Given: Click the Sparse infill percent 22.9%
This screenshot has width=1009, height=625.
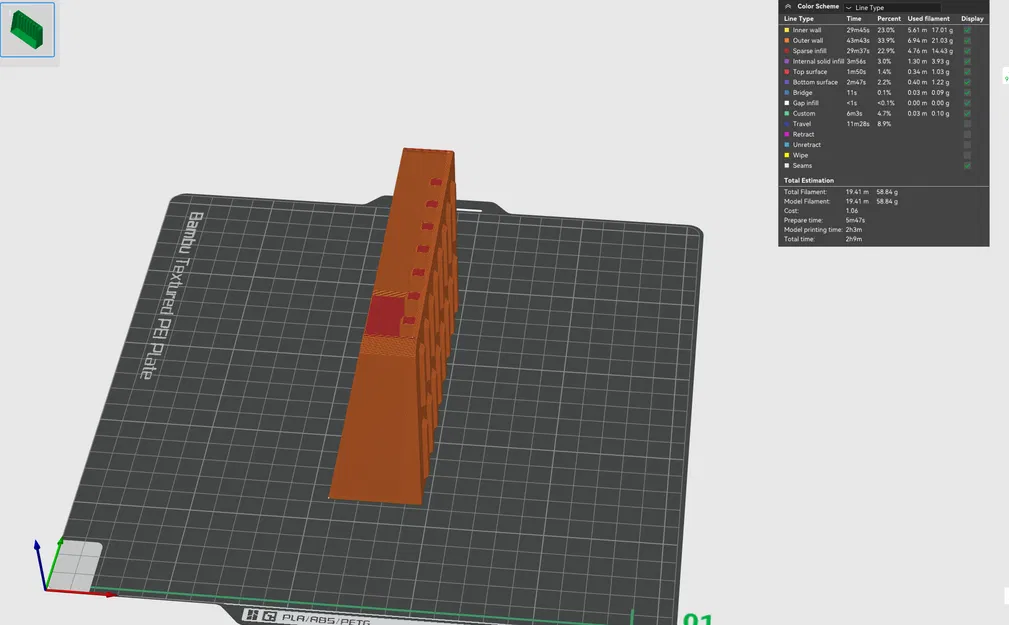Looking at the screenshot, I should [x=886, y=51].
